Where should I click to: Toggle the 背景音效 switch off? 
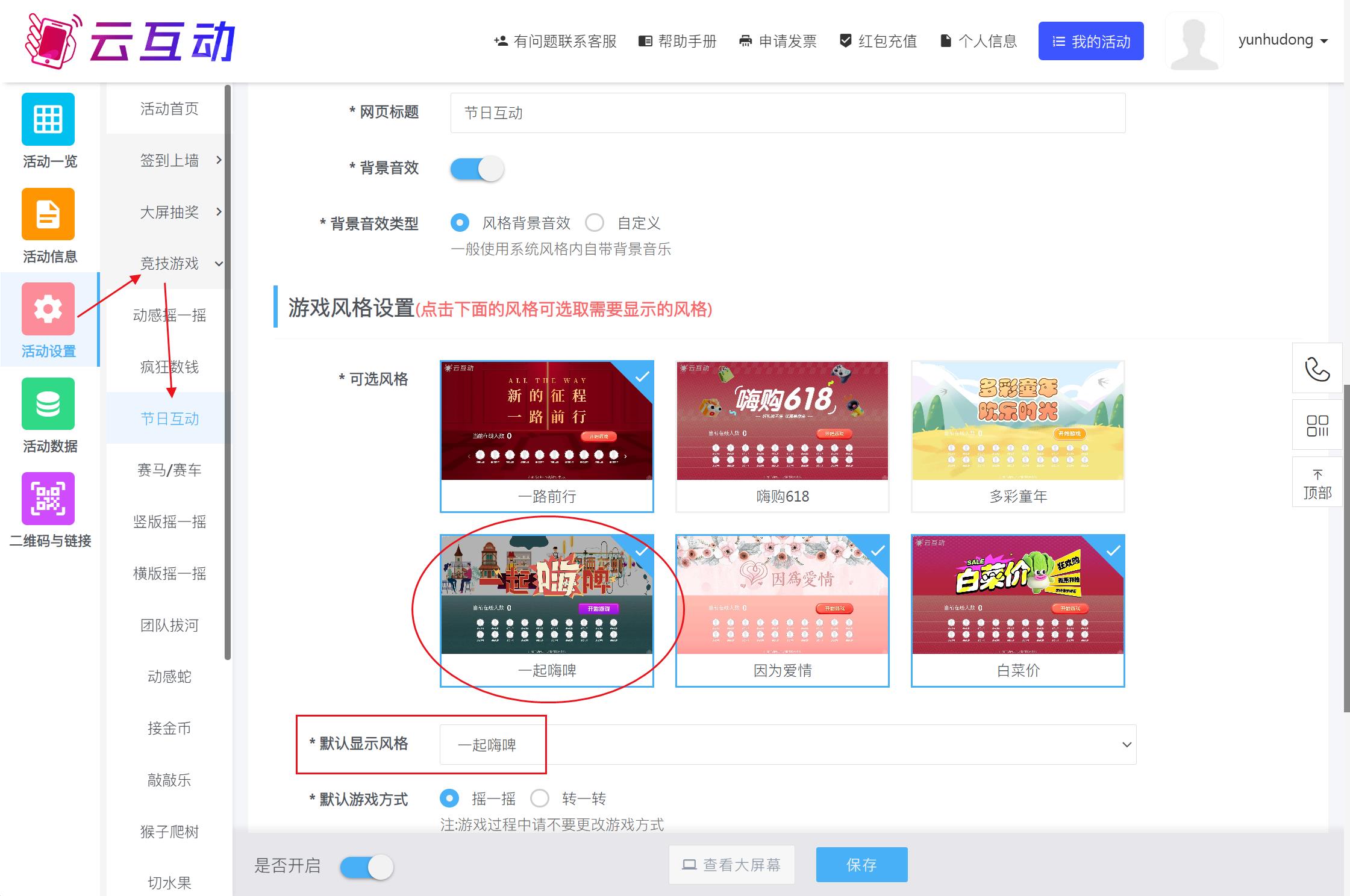[477, 169]
